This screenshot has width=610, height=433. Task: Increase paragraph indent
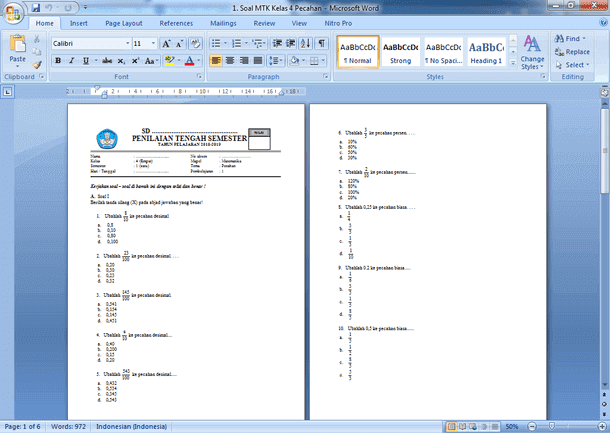pyautogui.click(x=291, y=44)
